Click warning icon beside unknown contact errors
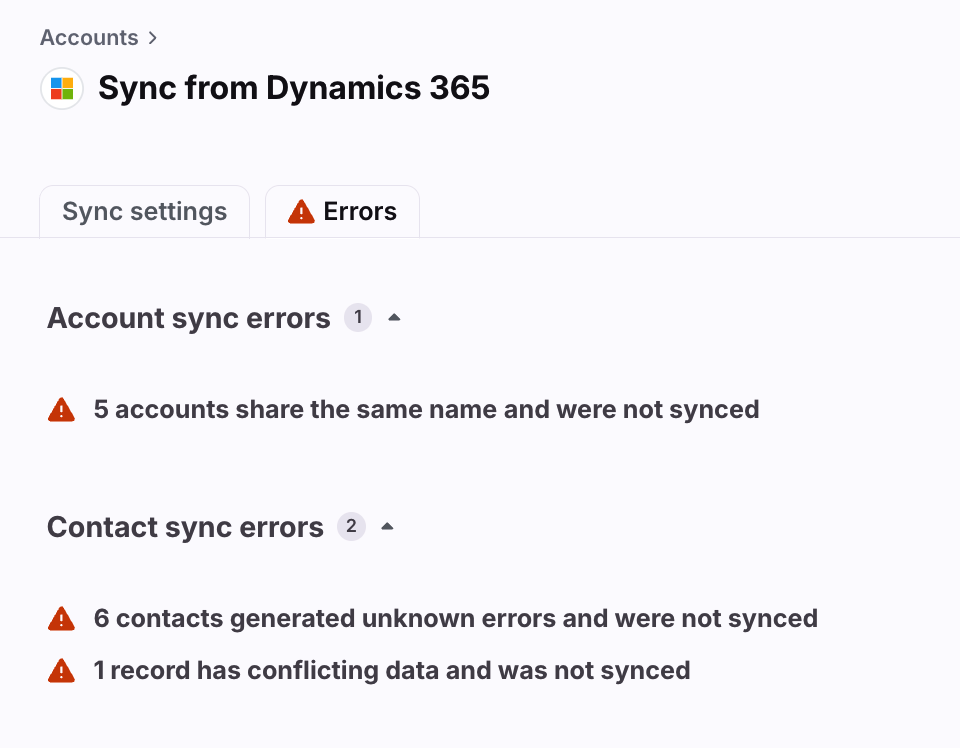This screenshot has width=960, height=748. pyautogui.click(x=61, y=619)
